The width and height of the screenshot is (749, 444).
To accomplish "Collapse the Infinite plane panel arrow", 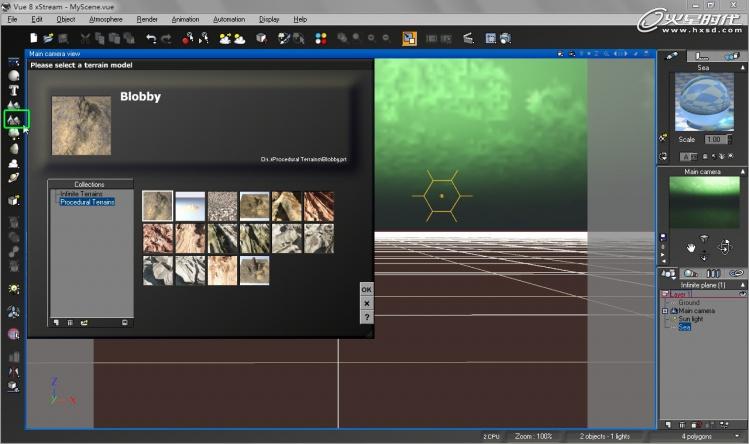I will [742, 285].
